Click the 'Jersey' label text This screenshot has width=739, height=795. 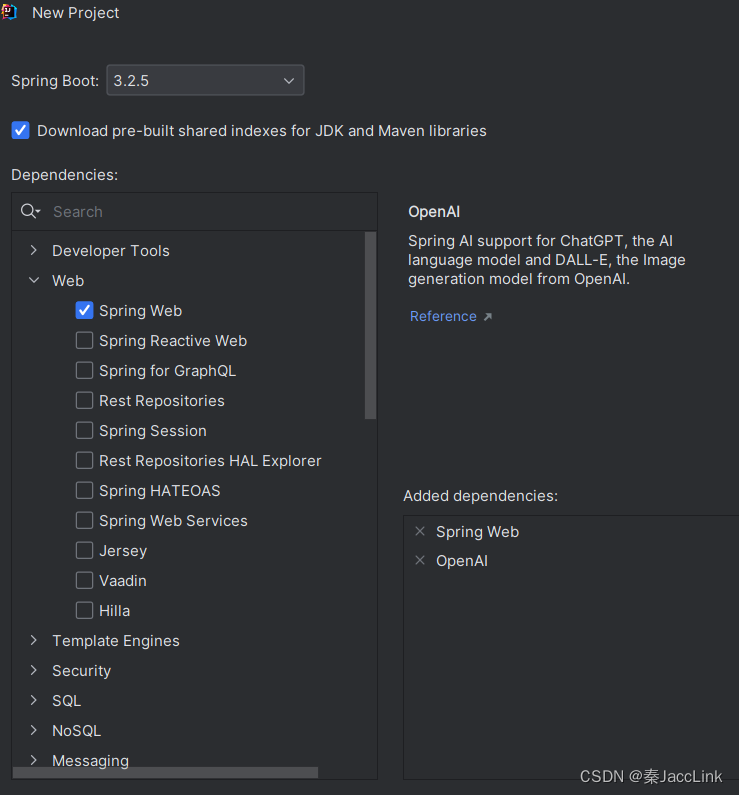pos(123,551)
